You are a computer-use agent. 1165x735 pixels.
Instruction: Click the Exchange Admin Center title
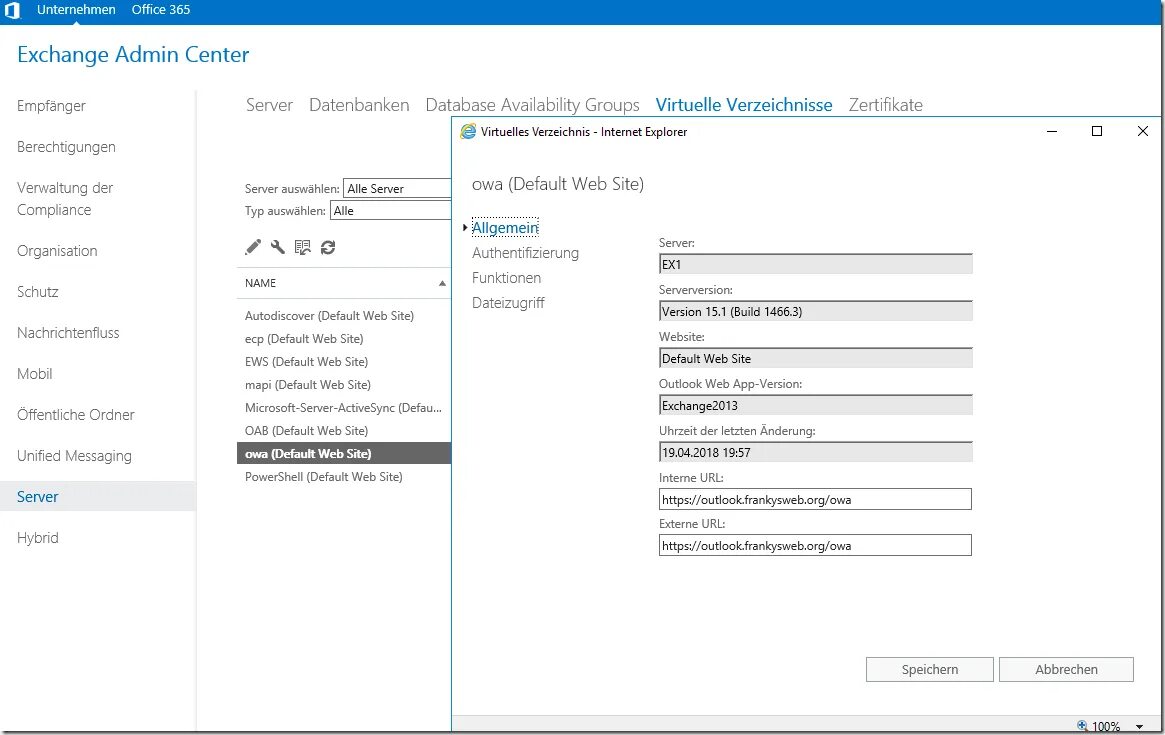coord(133,55)
